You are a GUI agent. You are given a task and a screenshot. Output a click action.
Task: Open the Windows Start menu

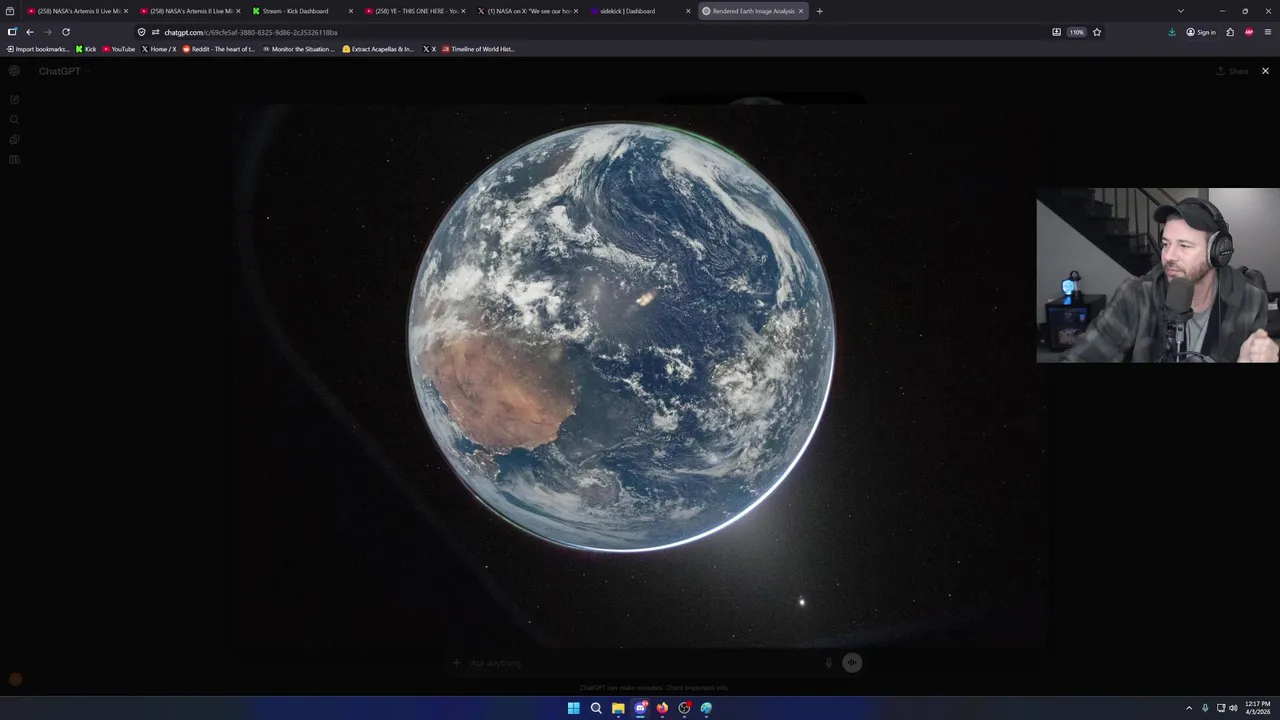pos(573,708)
